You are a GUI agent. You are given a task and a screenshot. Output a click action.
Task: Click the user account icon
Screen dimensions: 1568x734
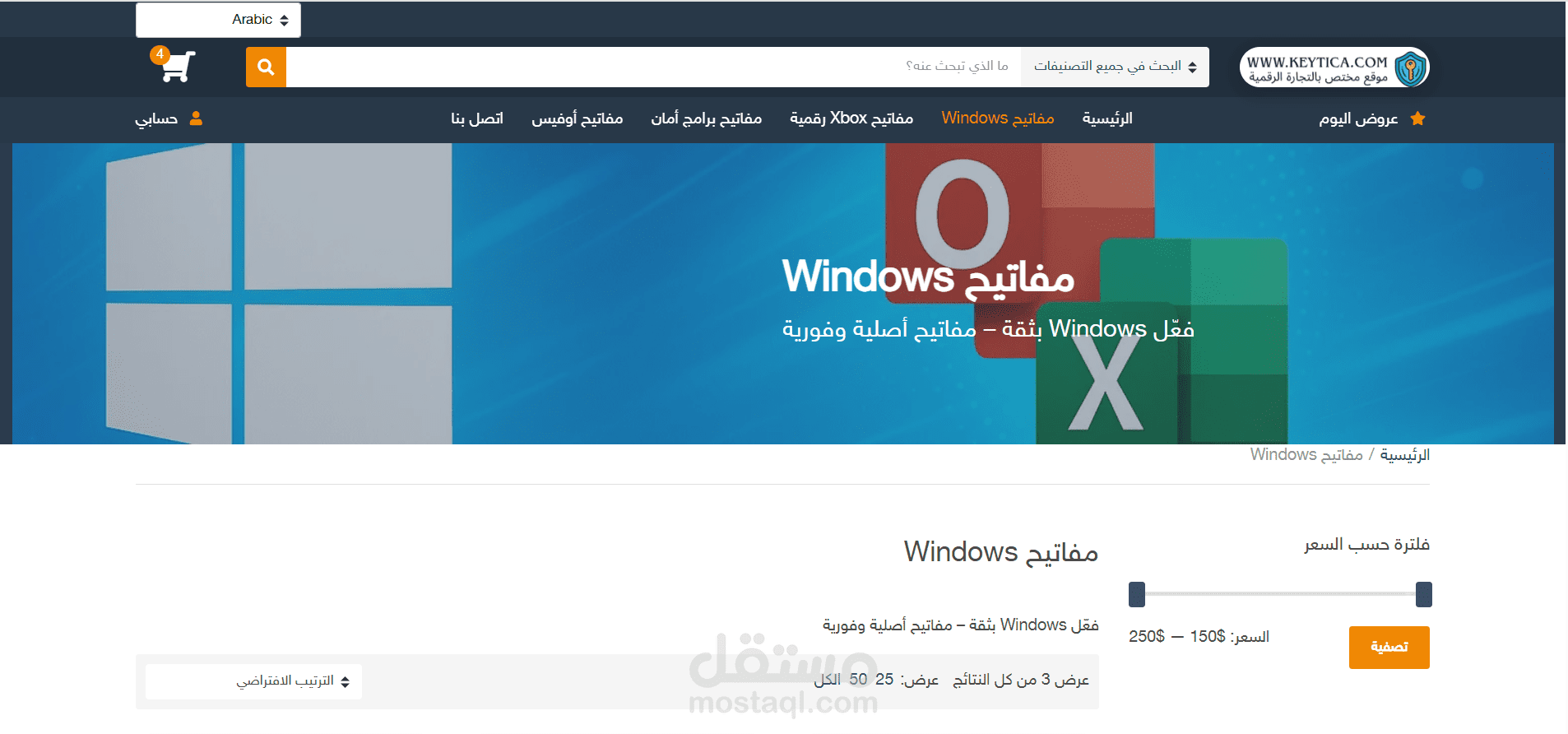click(x=196, y=118)
